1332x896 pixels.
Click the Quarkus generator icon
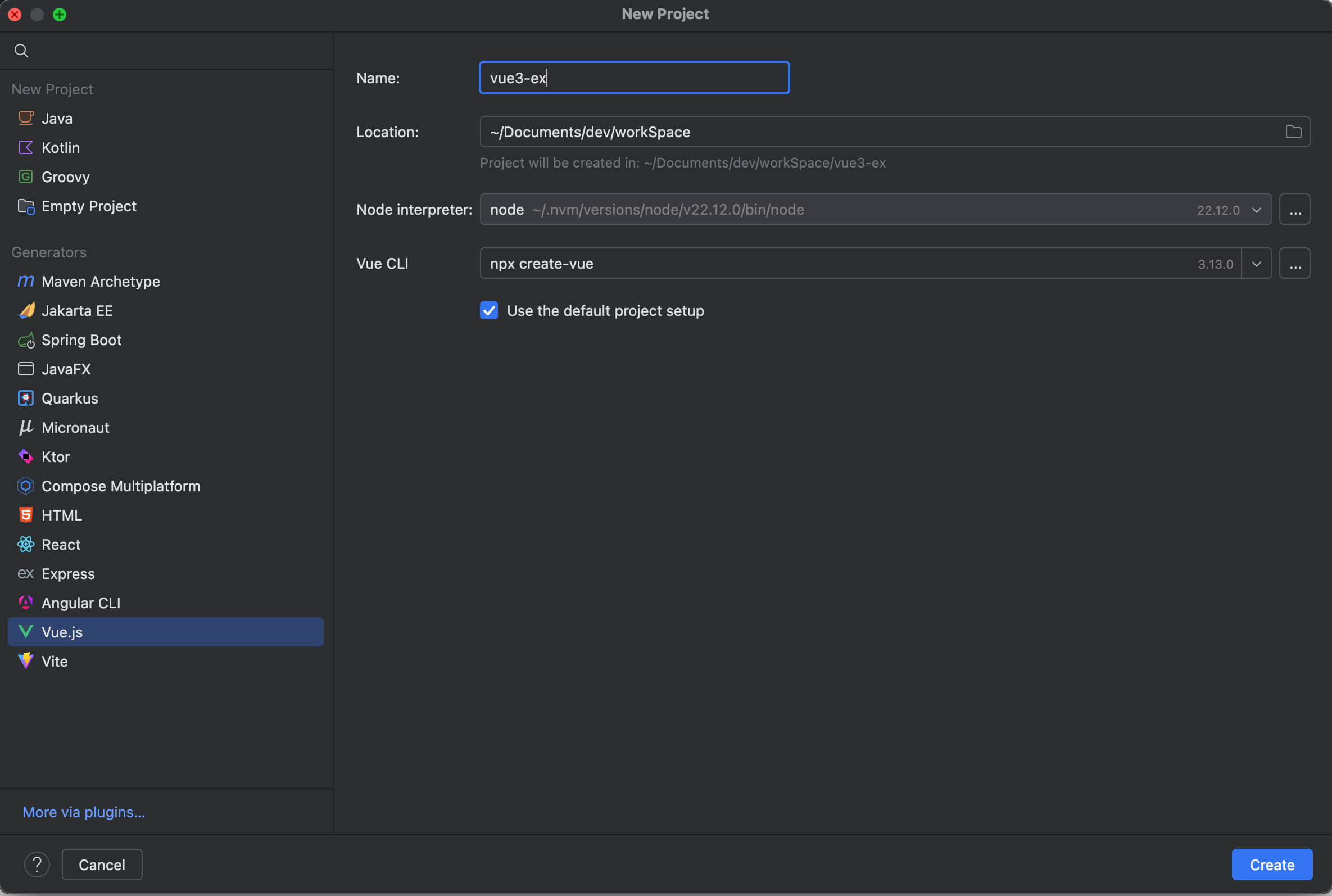(26, 399)
